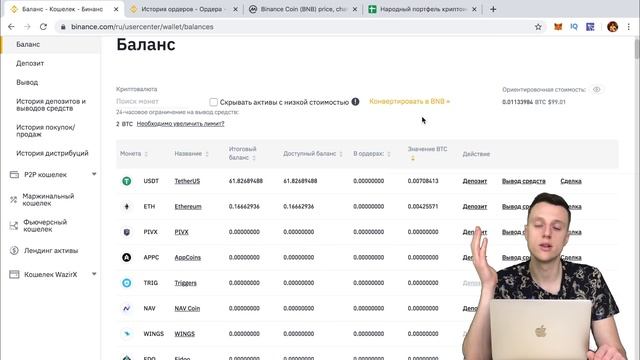The width and height of the screenshot is (640, 360).
Task: Click Депозит for USDT row
Action: 475,181
